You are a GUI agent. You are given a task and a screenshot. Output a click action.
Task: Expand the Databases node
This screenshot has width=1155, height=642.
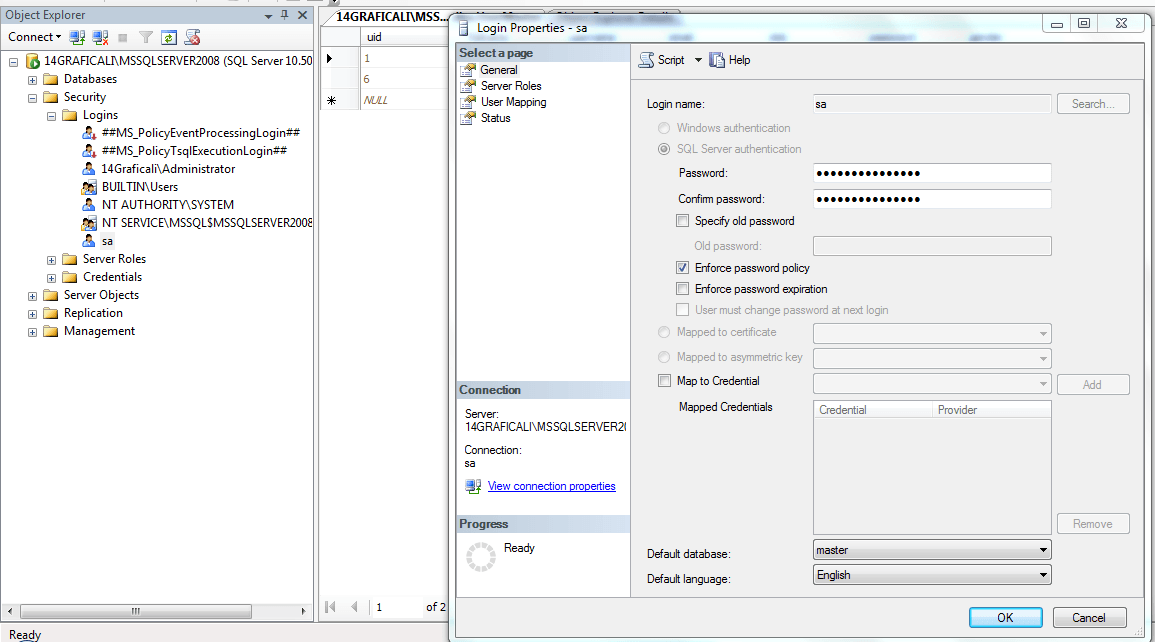[x=32, y=80]
